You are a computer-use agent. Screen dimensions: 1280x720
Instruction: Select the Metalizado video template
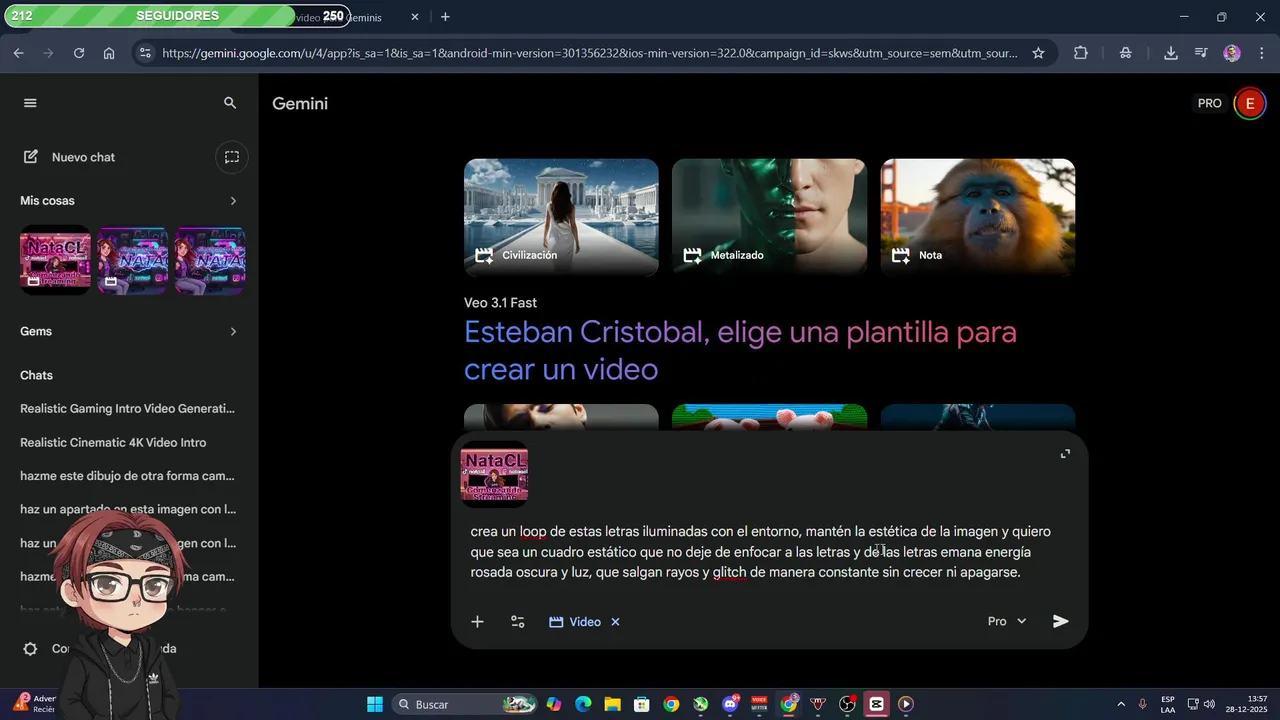point(769,217)
